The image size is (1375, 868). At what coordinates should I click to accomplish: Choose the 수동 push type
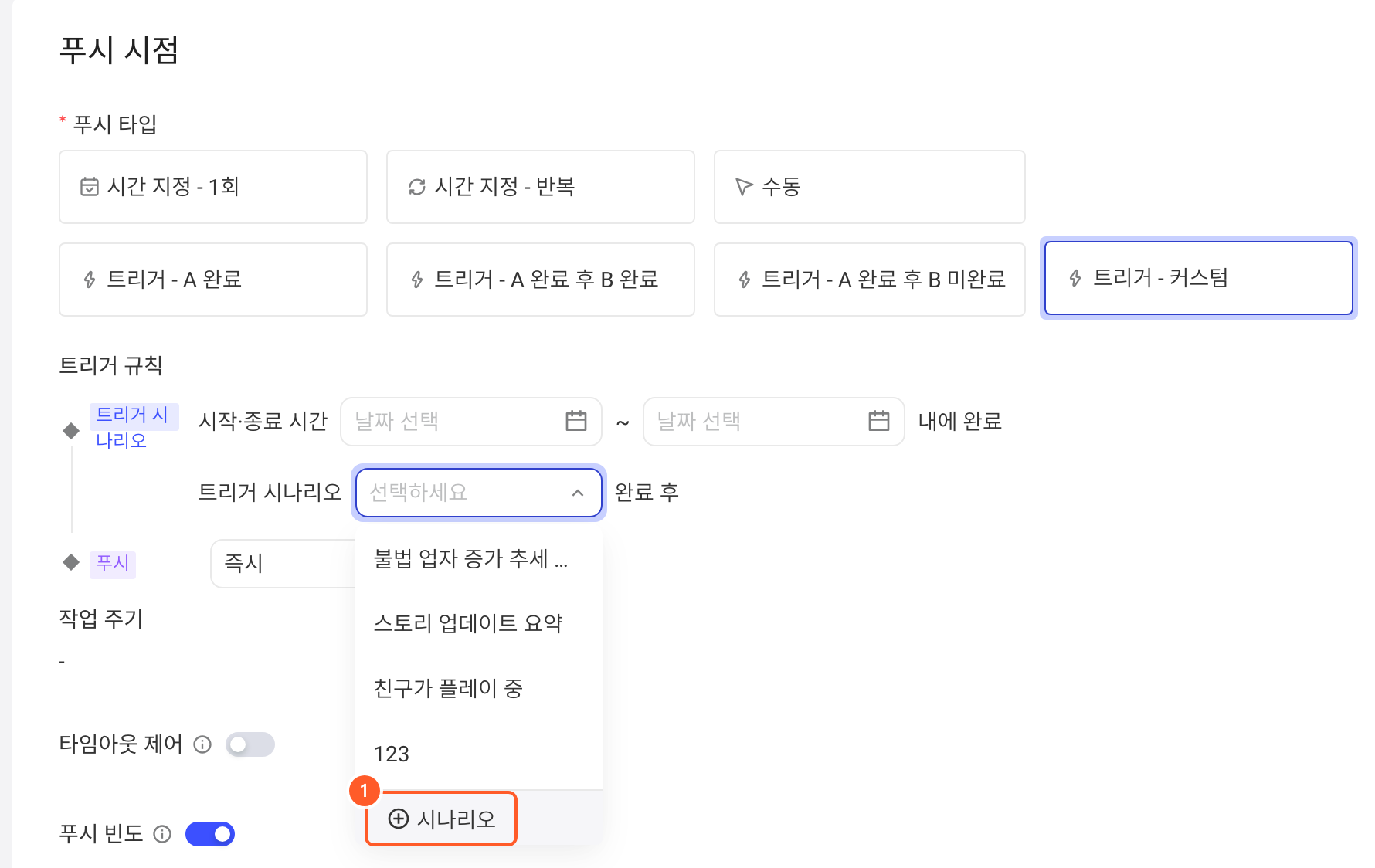click(x=870, y=187)
